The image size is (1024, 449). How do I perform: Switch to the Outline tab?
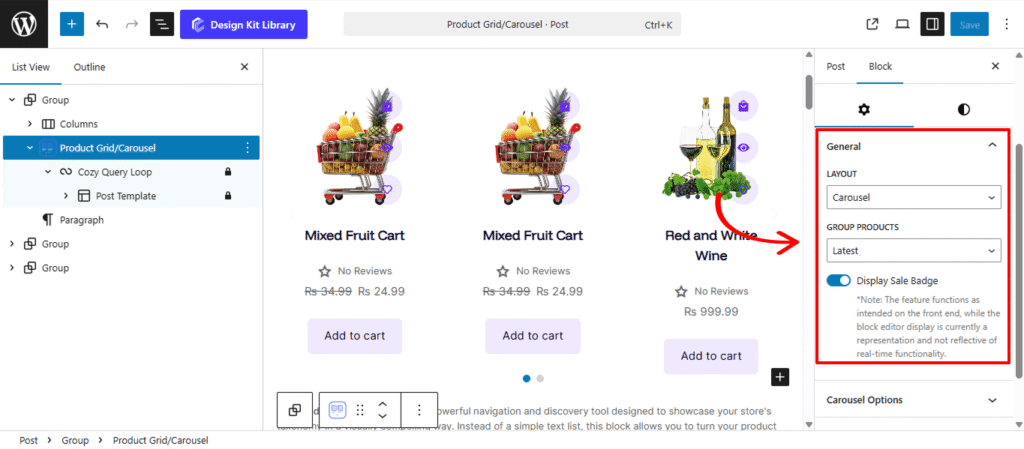(x=89, y=67)
